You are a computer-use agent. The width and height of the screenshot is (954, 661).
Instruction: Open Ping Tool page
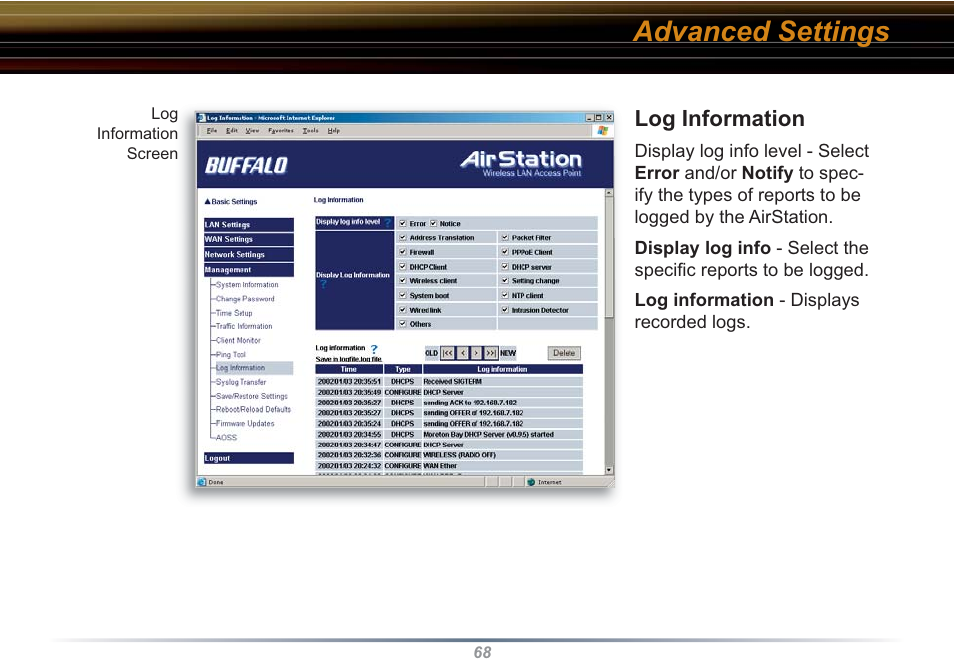(231, 354)
